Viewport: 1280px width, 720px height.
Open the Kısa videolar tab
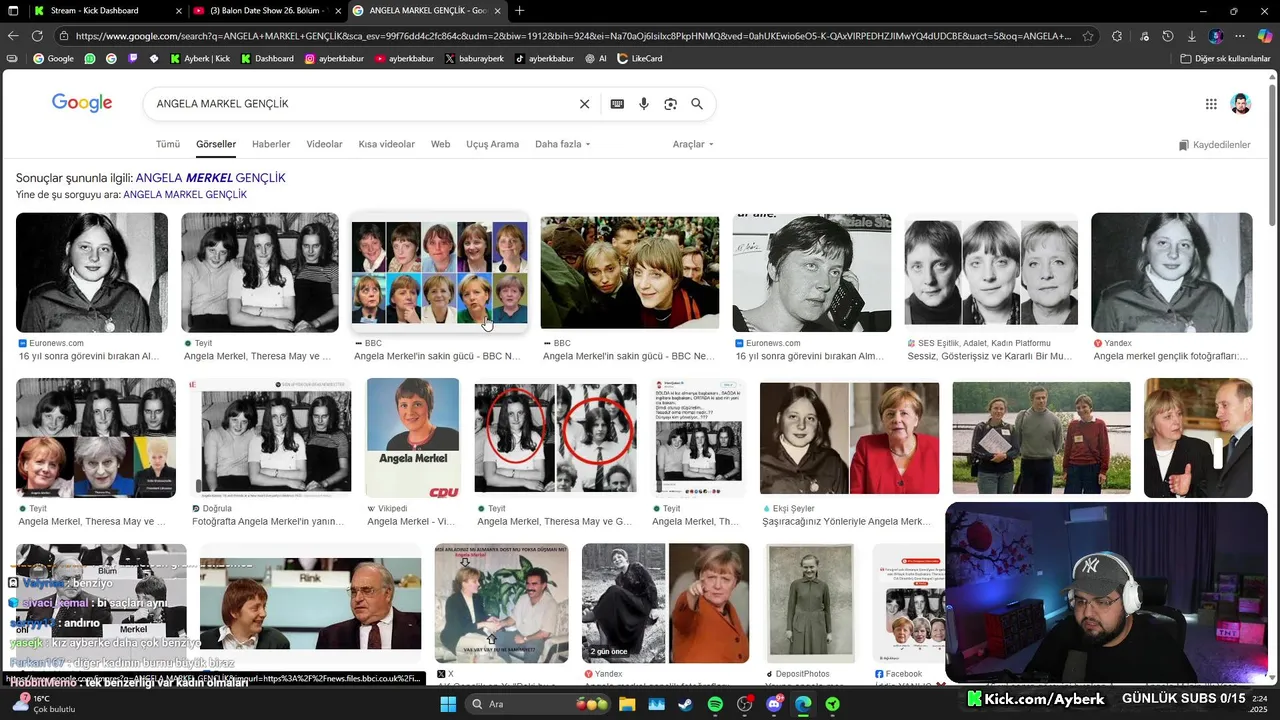pyautogui.click(x=387, y=144)
